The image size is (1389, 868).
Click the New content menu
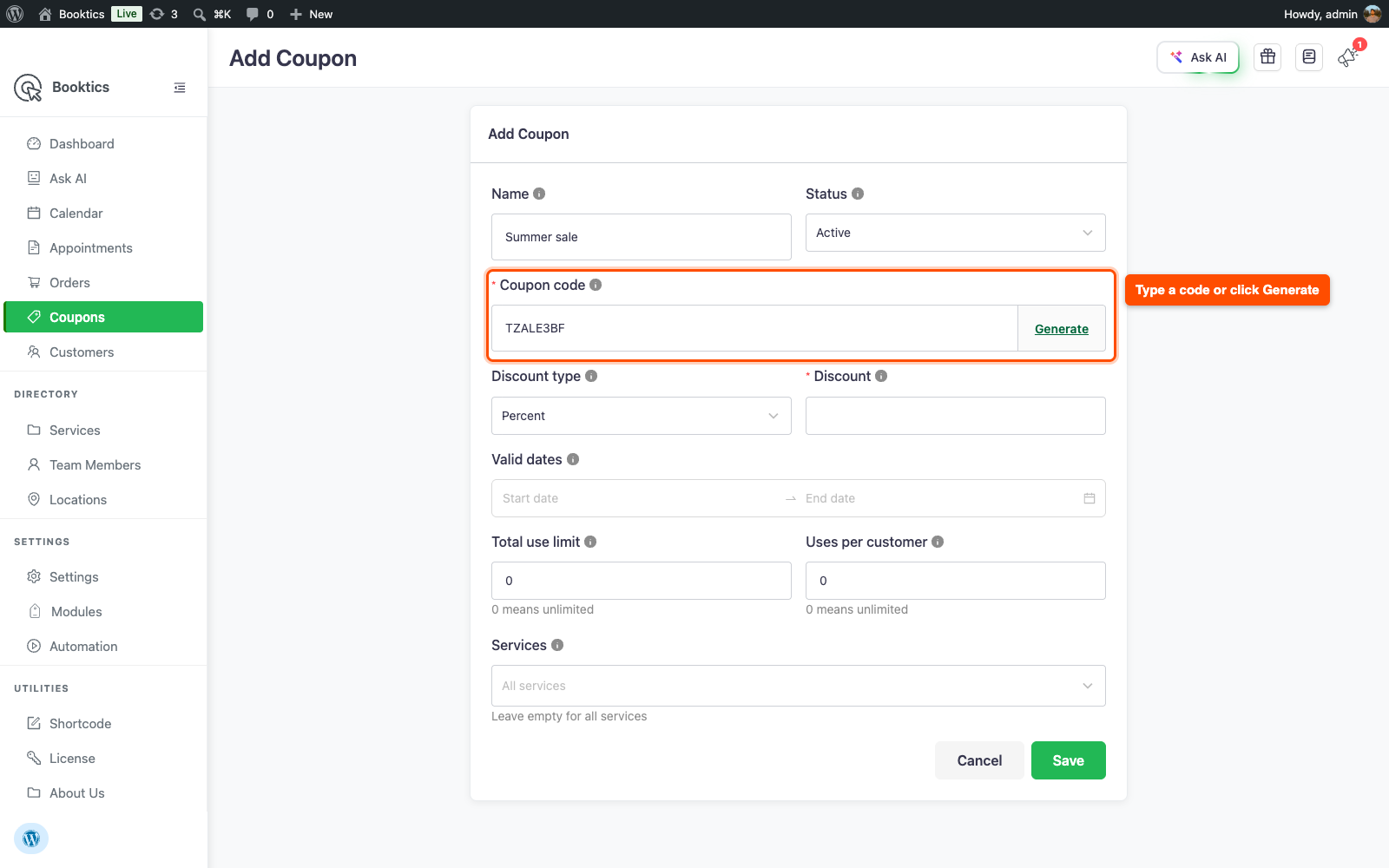311,14
